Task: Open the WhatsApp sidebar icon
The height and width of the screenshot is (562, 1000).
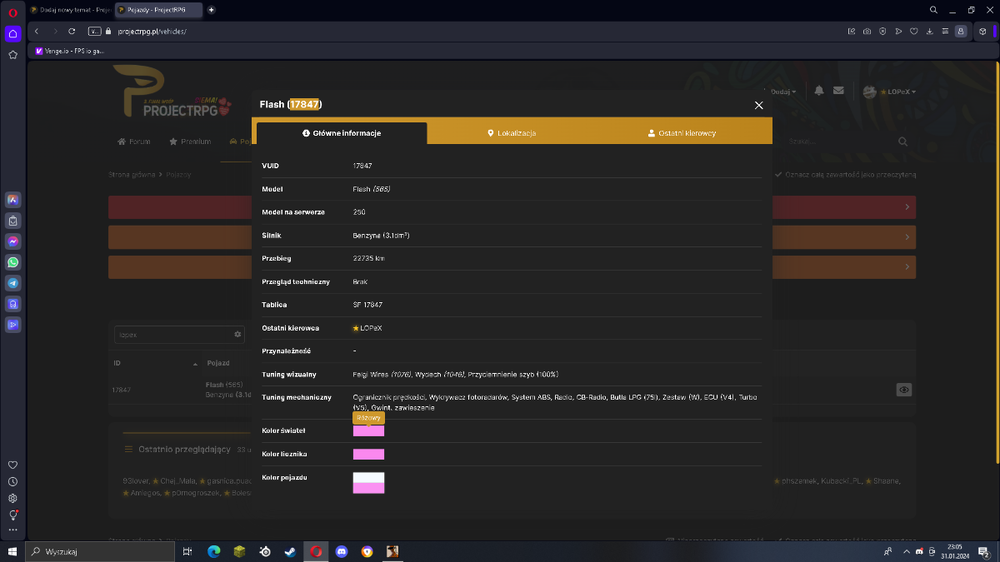Action: pos(13,262)
